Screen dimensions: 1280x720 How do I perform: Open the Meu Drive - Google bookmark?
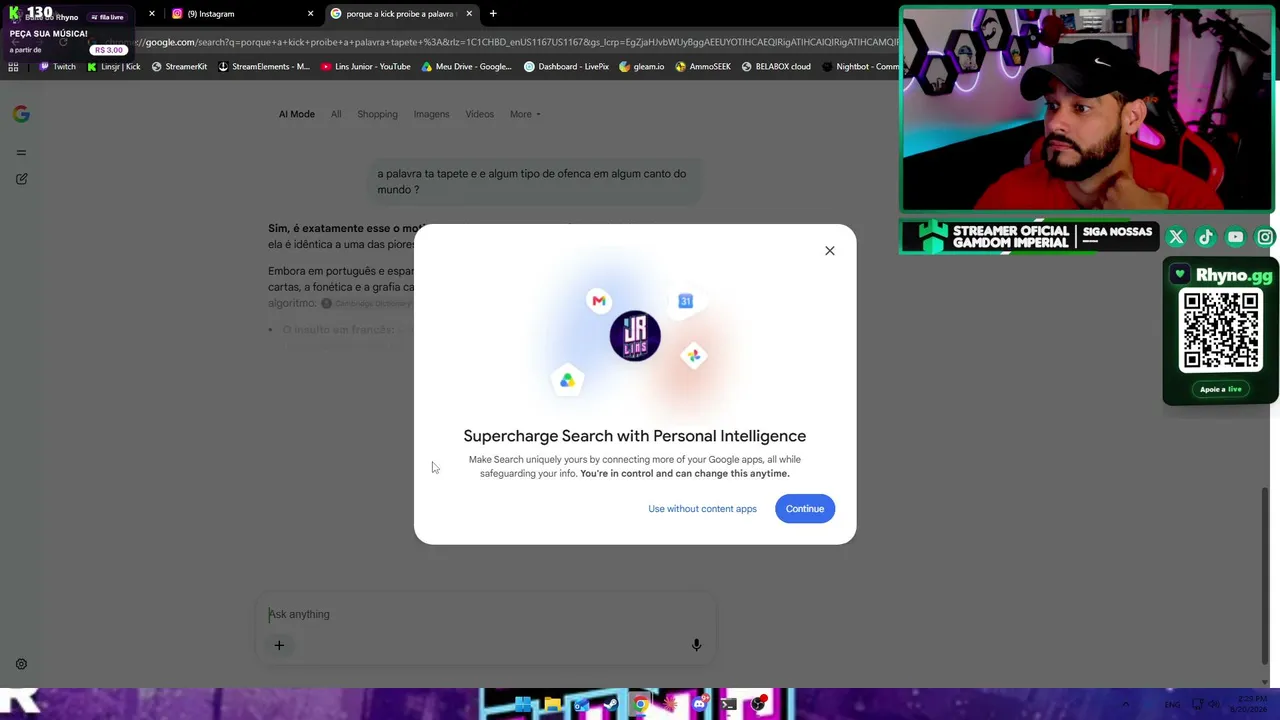pyautogui.click(x=466, y=67)
